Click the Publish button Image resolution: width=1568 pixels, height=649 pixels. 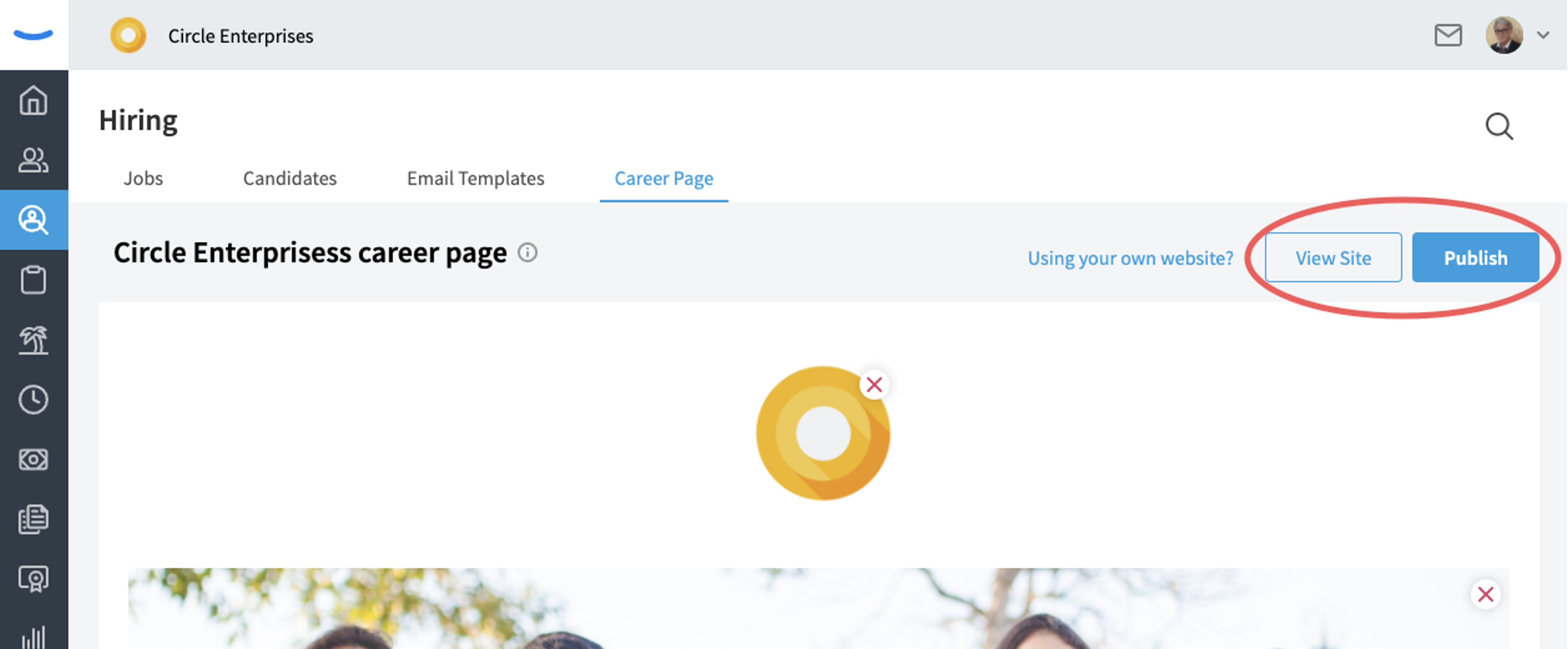(1475, 258)
